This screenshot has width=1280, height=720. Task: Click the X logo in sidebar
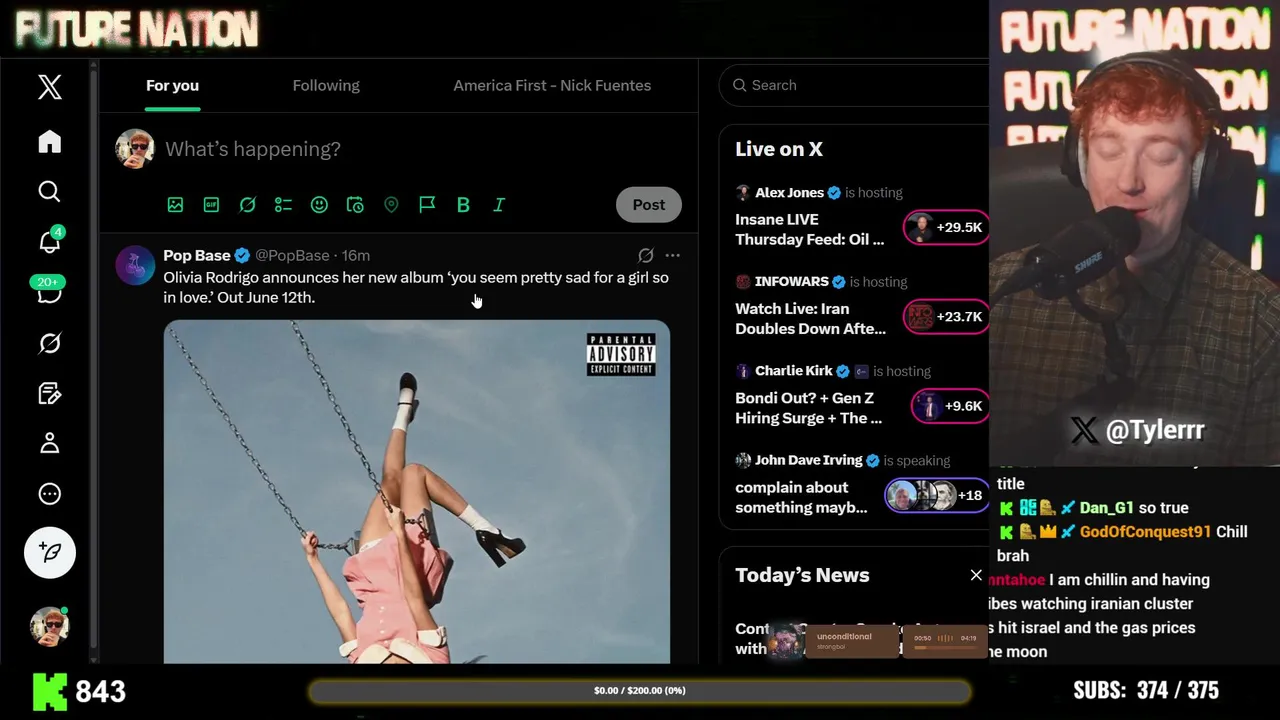[x=49, y=87]
